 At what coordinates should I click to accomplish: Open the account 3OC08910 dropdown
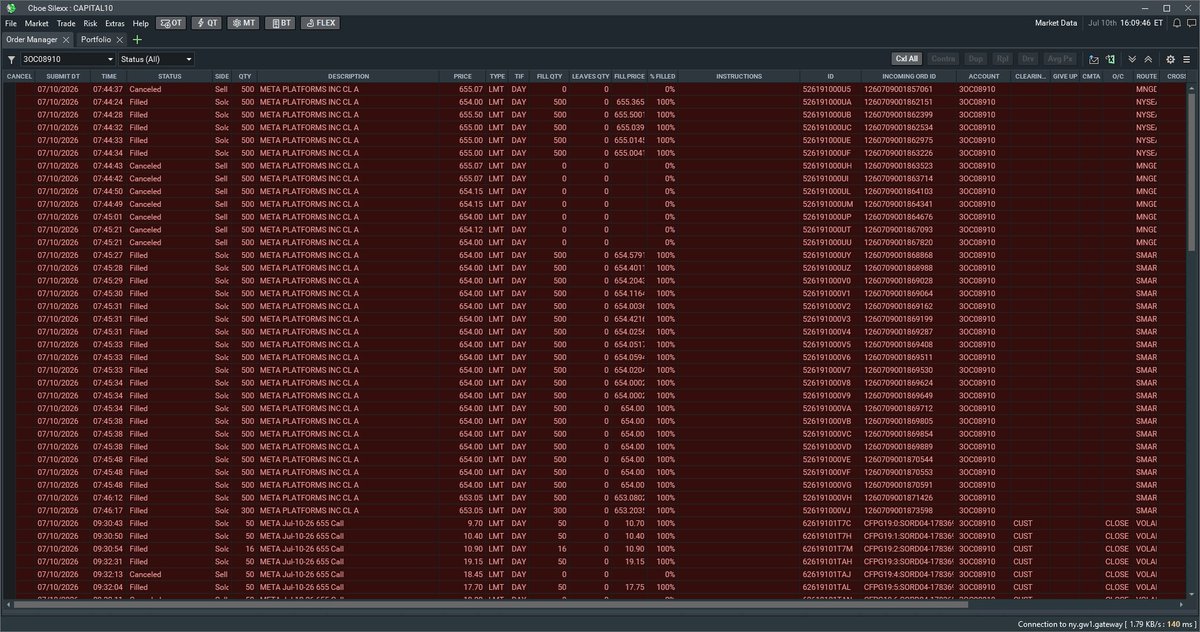tap(68, 60)
